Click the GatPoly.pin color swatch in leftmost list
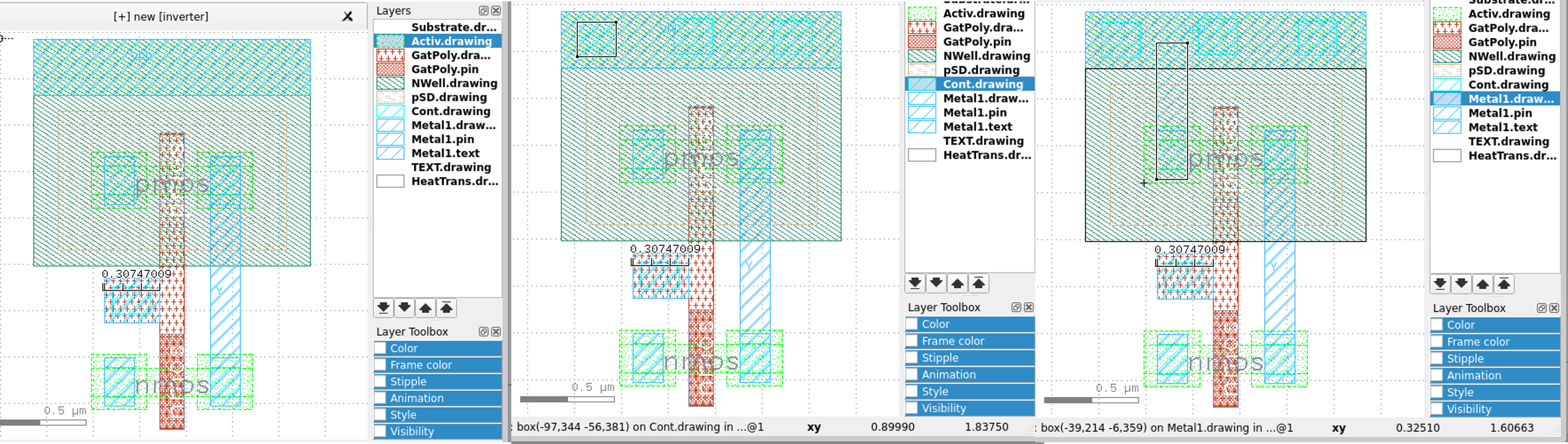This screenshot has width=1568, height=444. click(390, 69)
